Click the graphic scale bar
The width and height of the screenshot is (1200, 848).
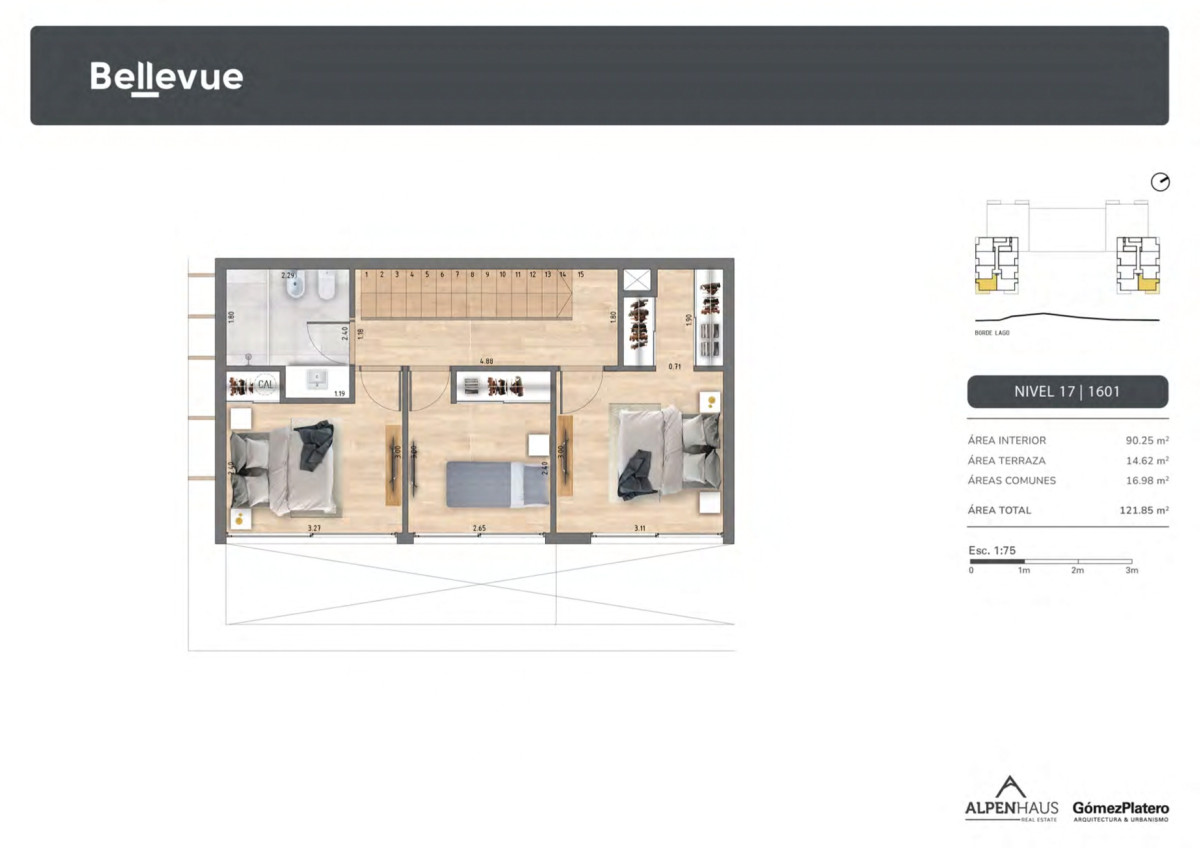1051,562
